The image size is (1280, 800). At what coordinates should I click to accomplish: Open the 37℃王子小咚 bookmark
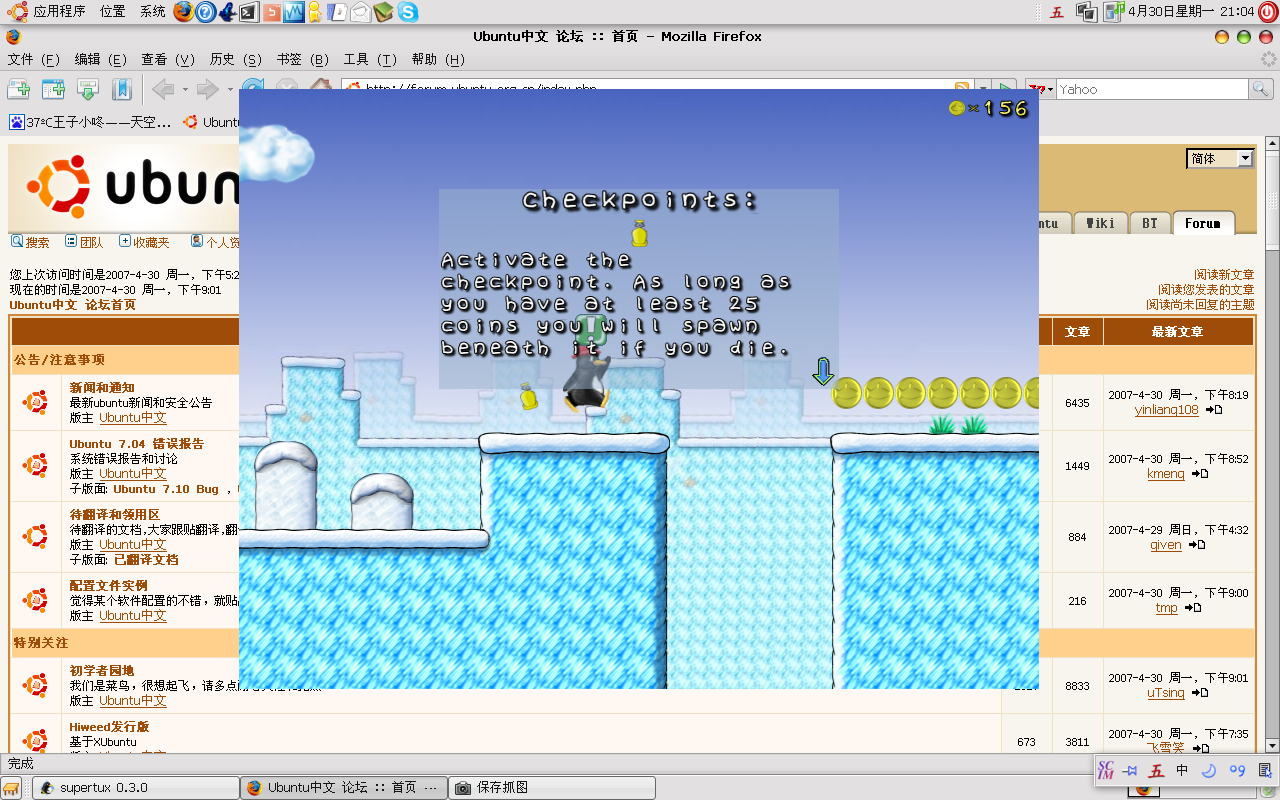pyautogui.click(x=90, y=122)
